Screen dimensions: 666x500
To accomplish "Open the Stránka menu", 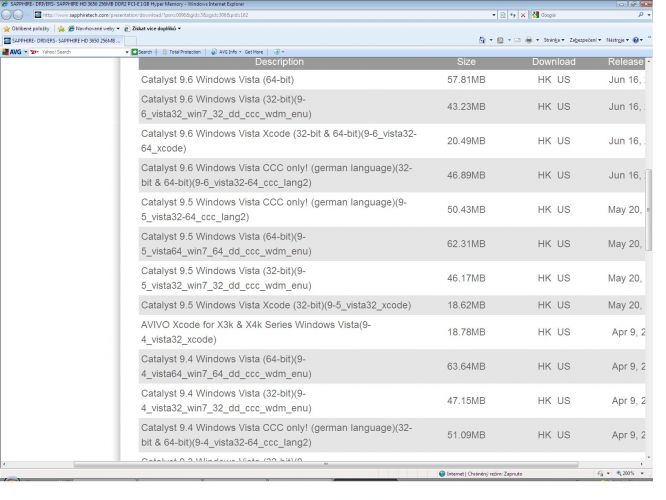I will (554, 40).
